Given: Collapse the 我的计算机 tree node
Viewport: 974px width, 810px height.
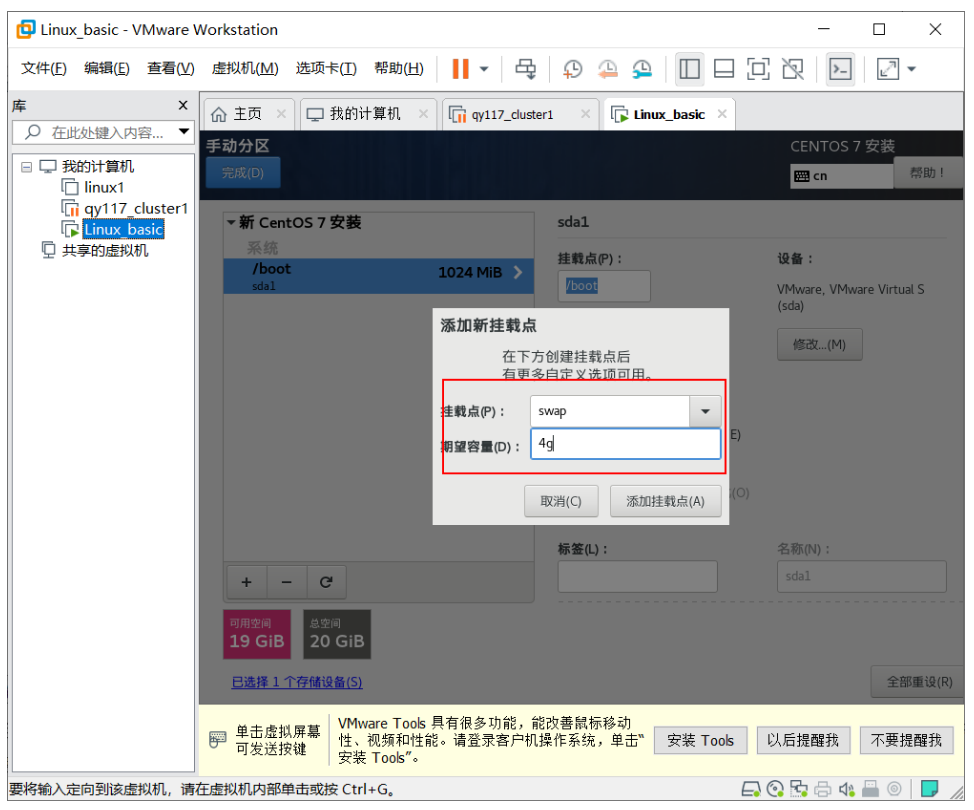Looking at the screenshot, I should (26, 166).
